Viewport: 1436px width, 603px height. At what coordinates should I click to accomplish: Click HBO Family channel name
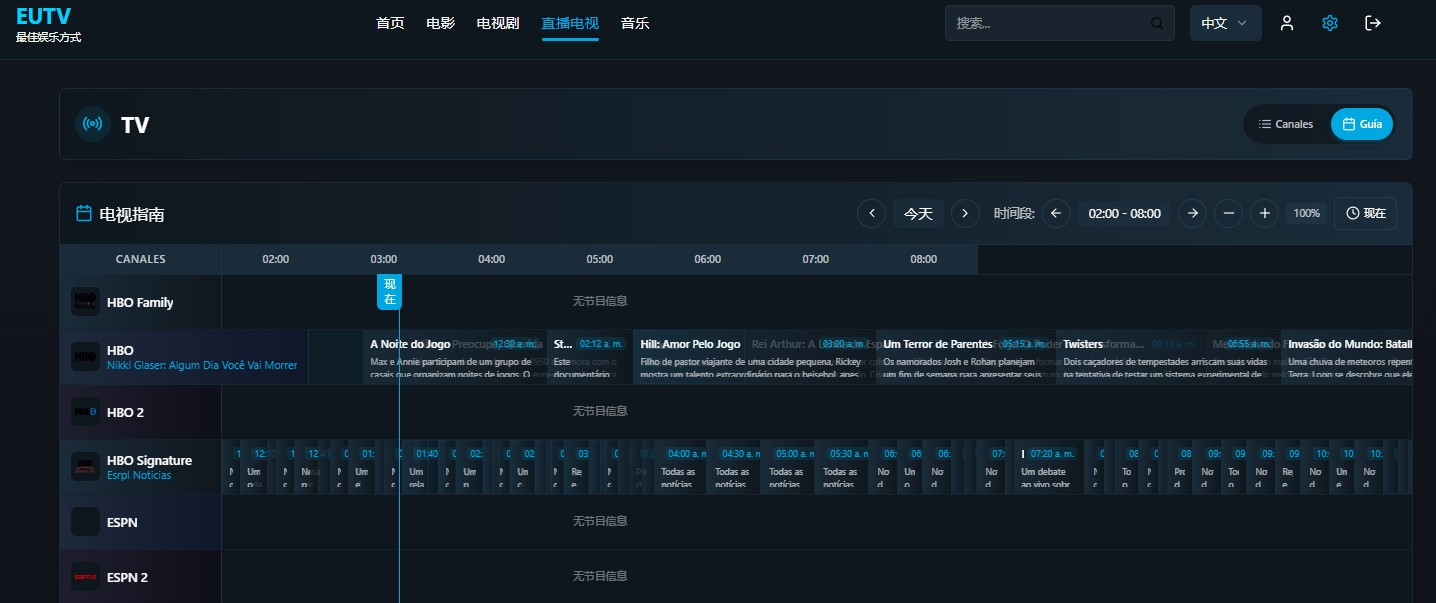pyautogui.click(x=140, y=302)
